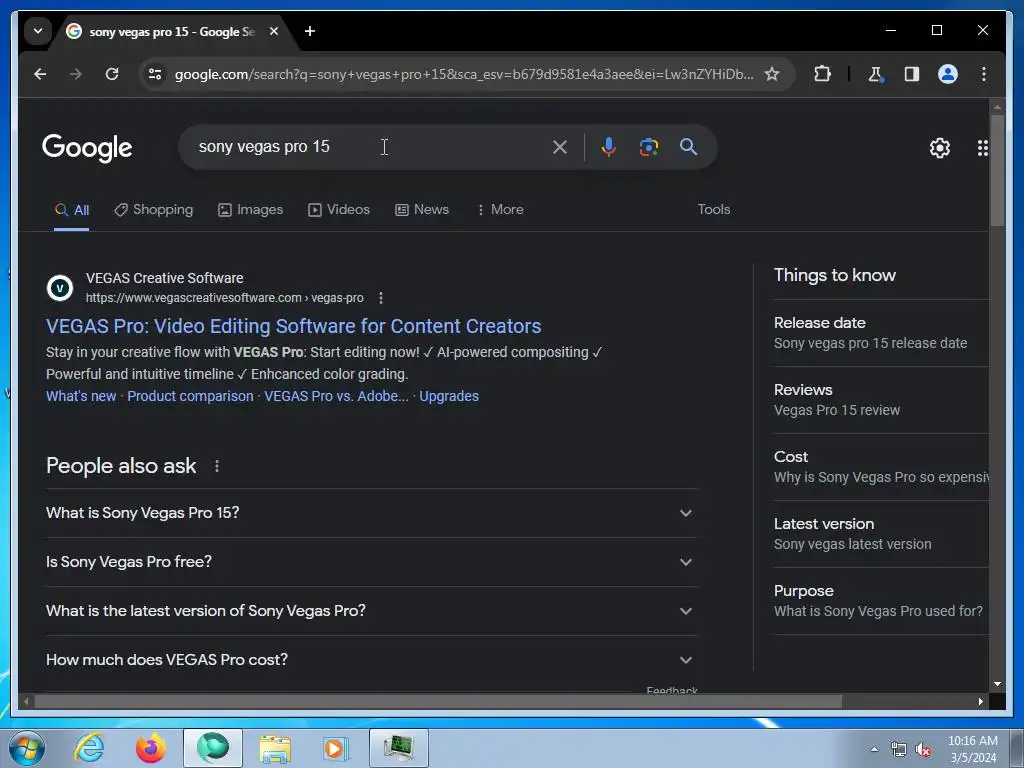Image resolution: width=1024 pixels, height=768 pixels.
Task: Click the VEGAS Creative Software favicon
Action: (x=59, y=288)
